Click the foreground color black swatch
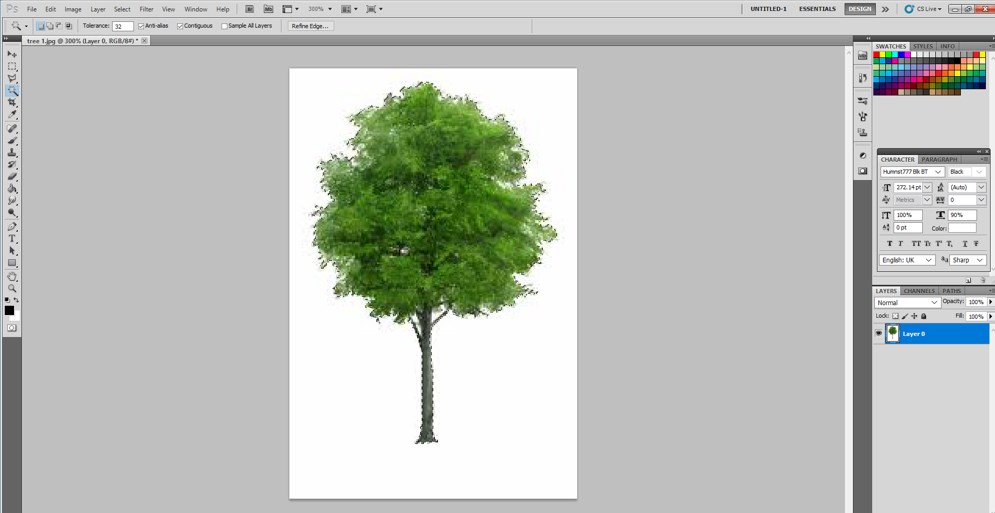 pos(9,311)
